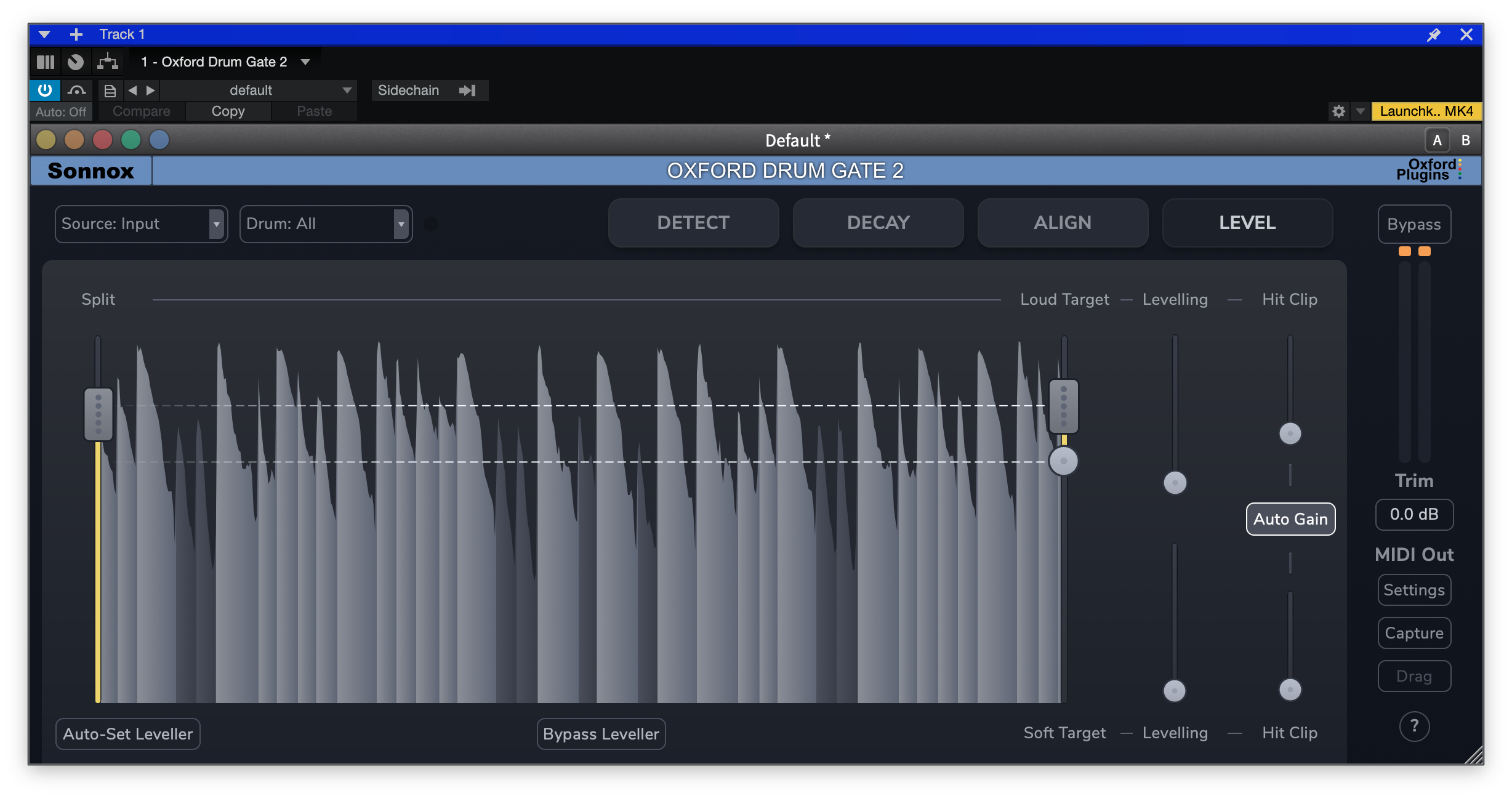Click the Soft Target round slider handle
The width and height of the screenshot is (1512, 798).
pos(1064,461)
